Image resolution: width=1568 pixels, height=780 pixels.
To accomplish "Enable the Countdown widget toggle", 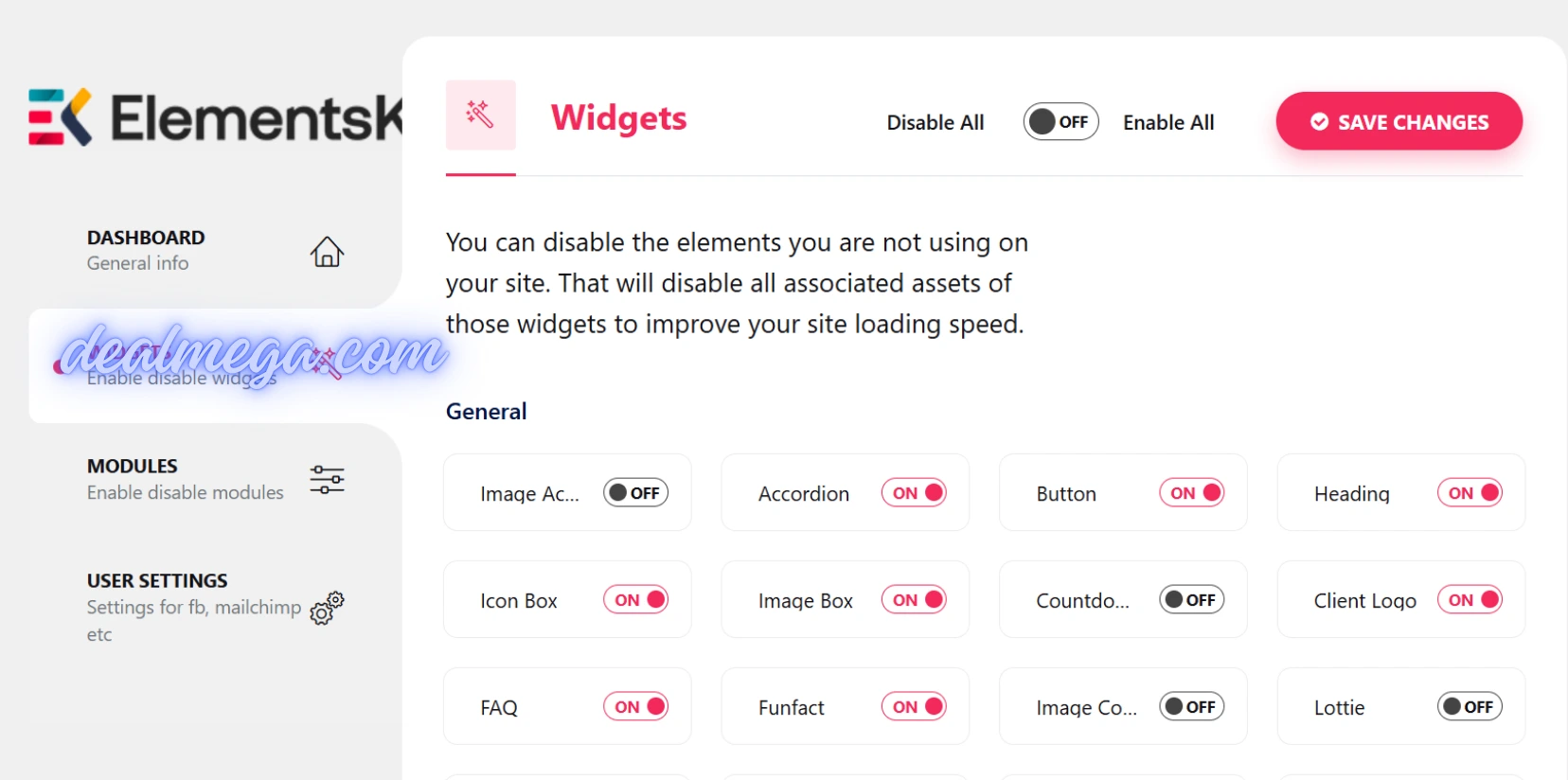I will click(1191, 600).
